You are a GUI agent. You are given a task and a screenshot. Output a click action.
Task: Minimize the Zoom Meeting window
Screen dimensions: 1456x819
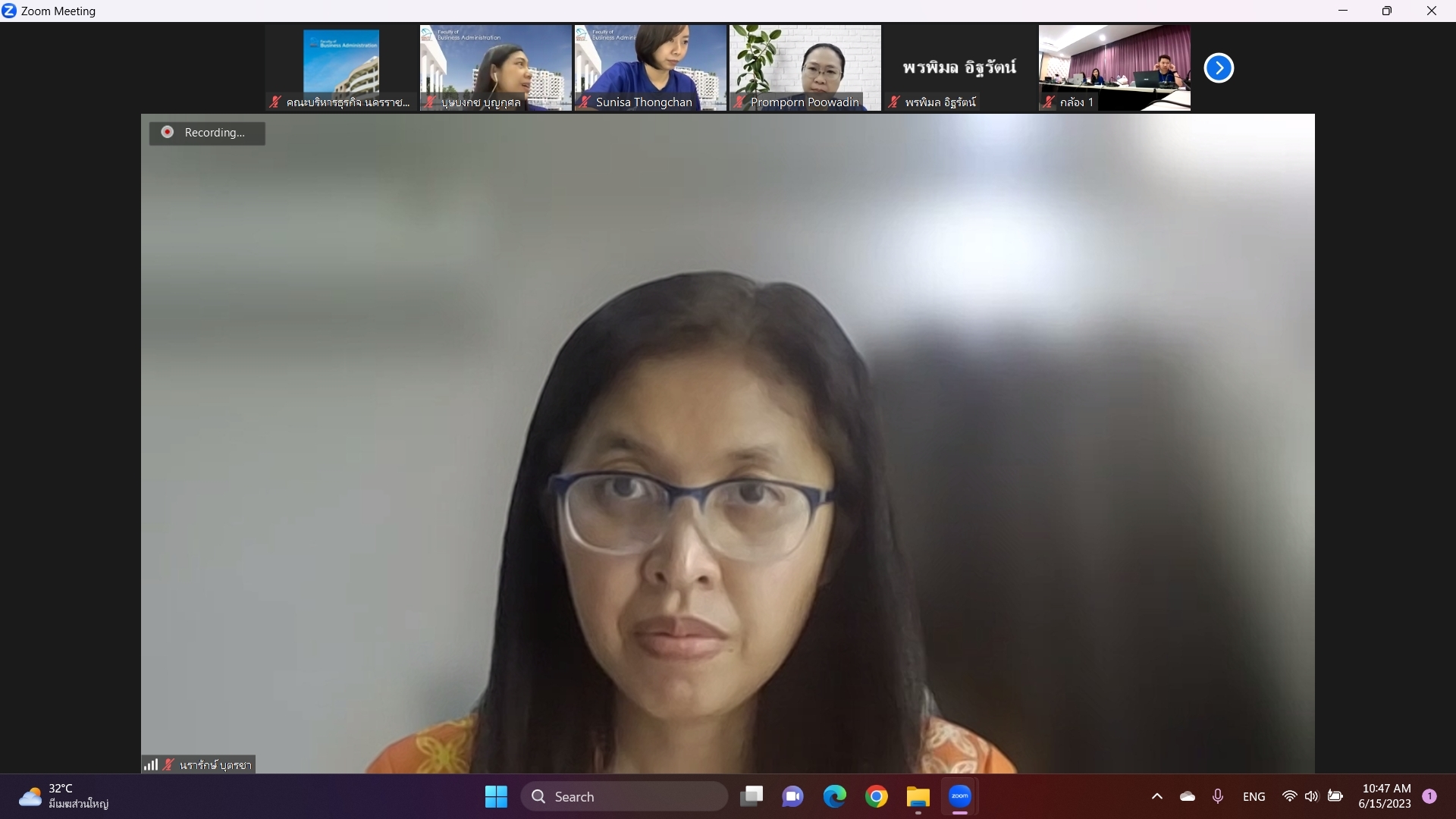tap(1343, 11)
